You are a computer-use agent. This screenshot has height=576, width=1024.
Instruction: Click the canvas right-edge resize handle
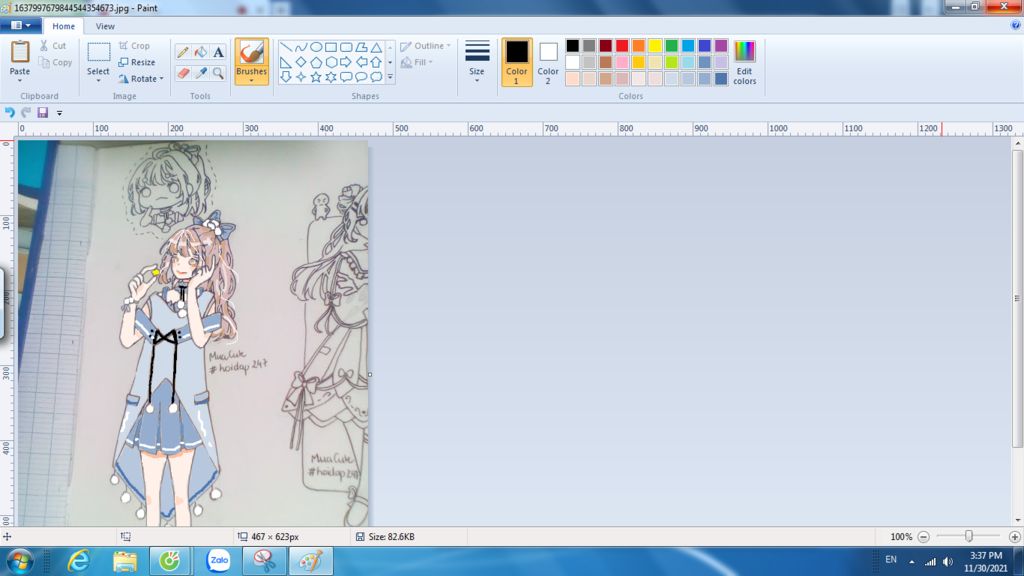click(x=370, y=375)
